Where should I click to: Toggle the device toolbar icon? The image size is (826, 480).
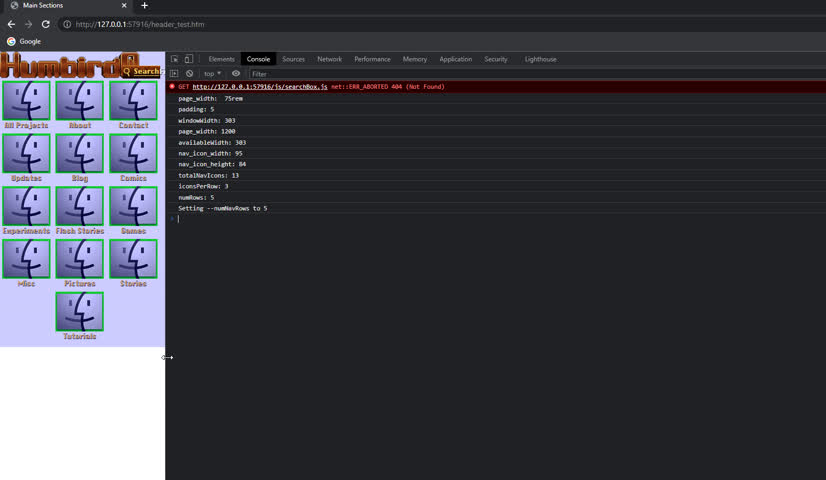pyautogui.click(x=188, y=59)
